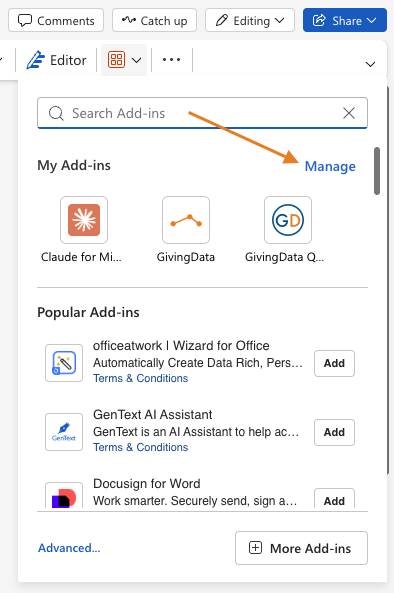Click the GenText AI Assistant icon
The image size is (394, 593).
tap(64, 432)
